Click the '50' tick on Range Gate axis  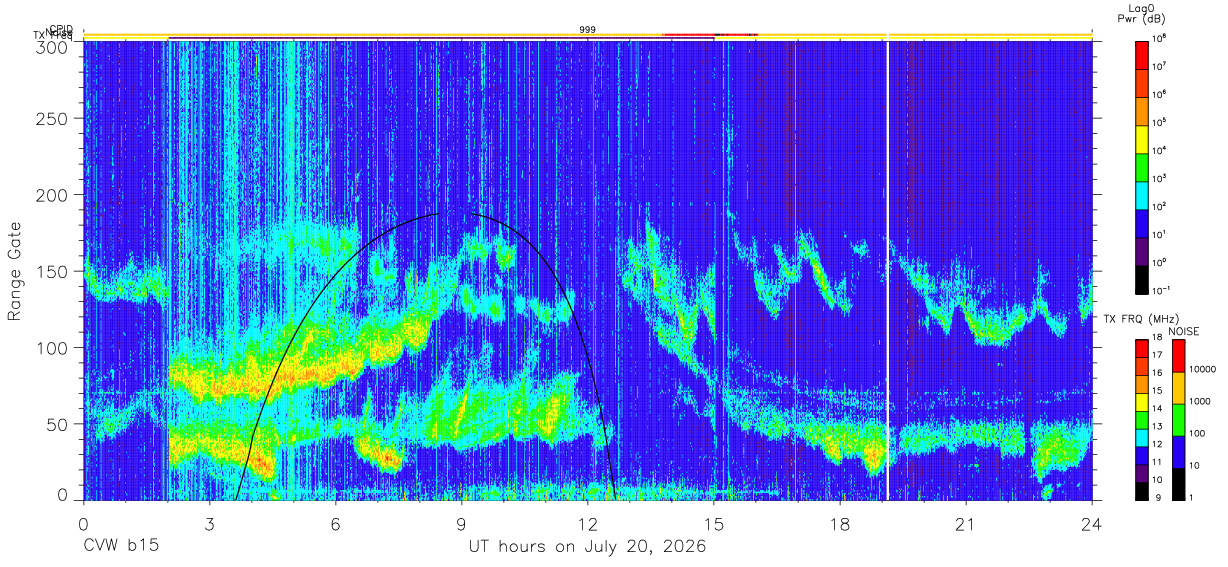(x=58, y=424)
